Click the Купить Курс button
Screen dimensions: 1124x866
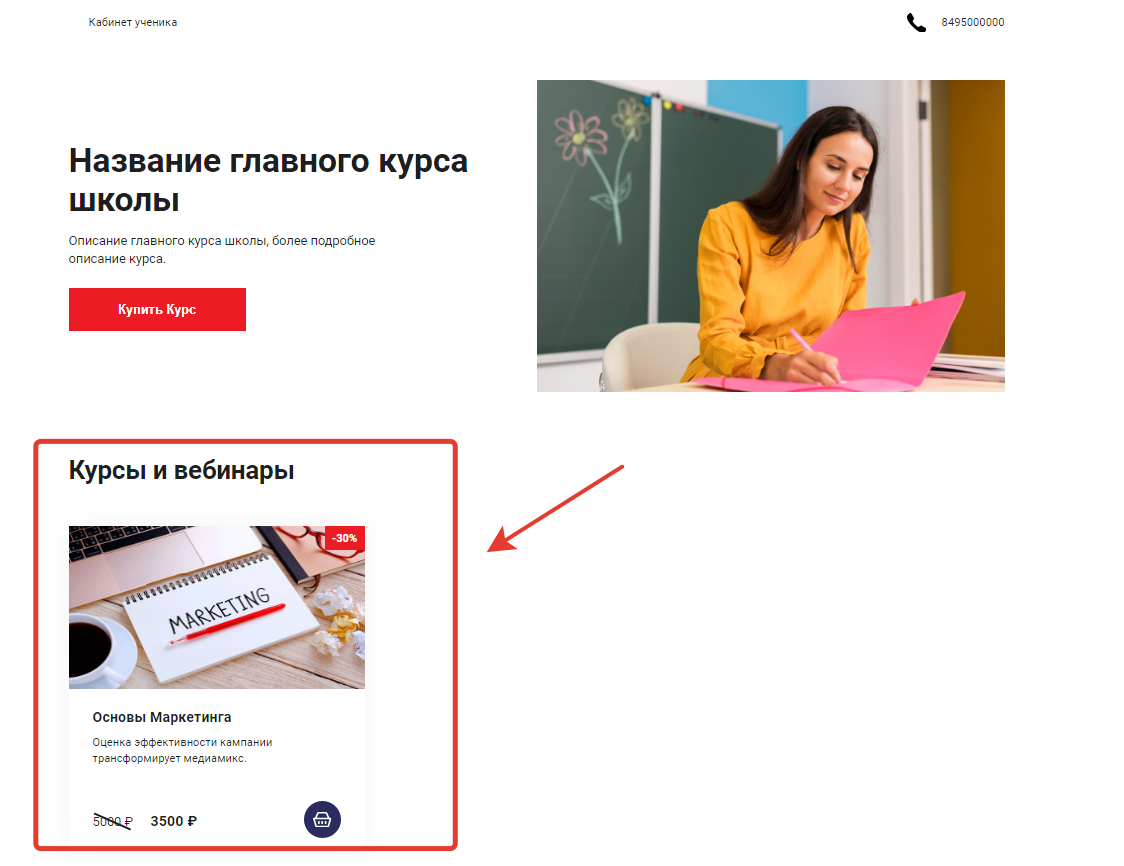[157, 310]
